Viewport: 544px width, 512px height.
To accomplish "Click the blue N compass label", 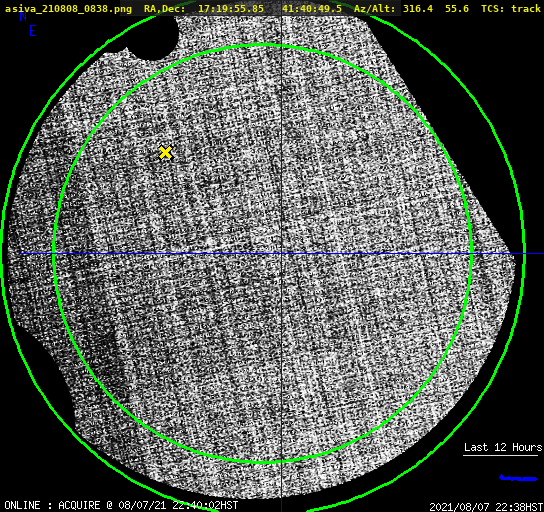I will (23, 16).
